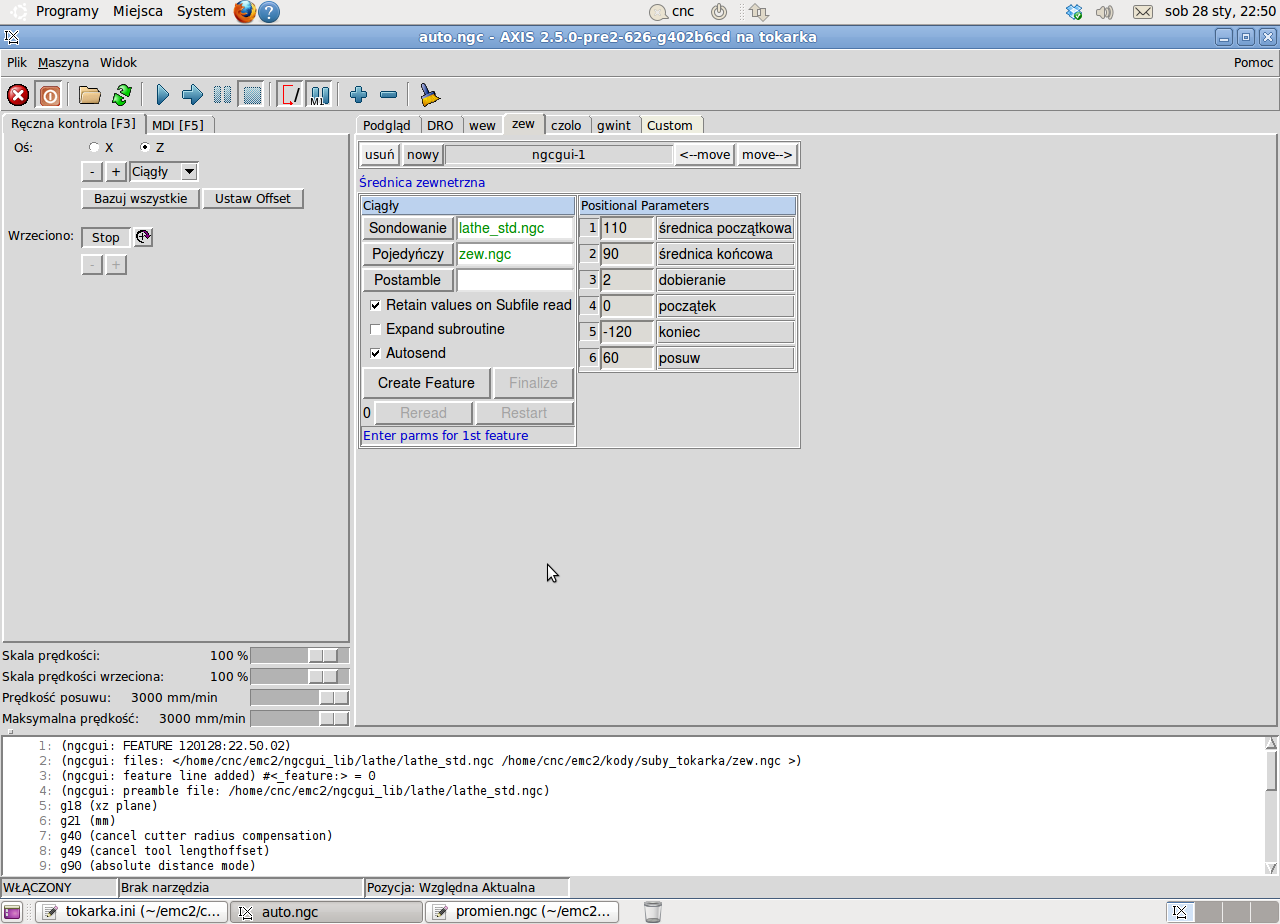The height and width of the screenshot is (924, 1280).
Task: Open the czolo tab
Action: tap(566, 125)
